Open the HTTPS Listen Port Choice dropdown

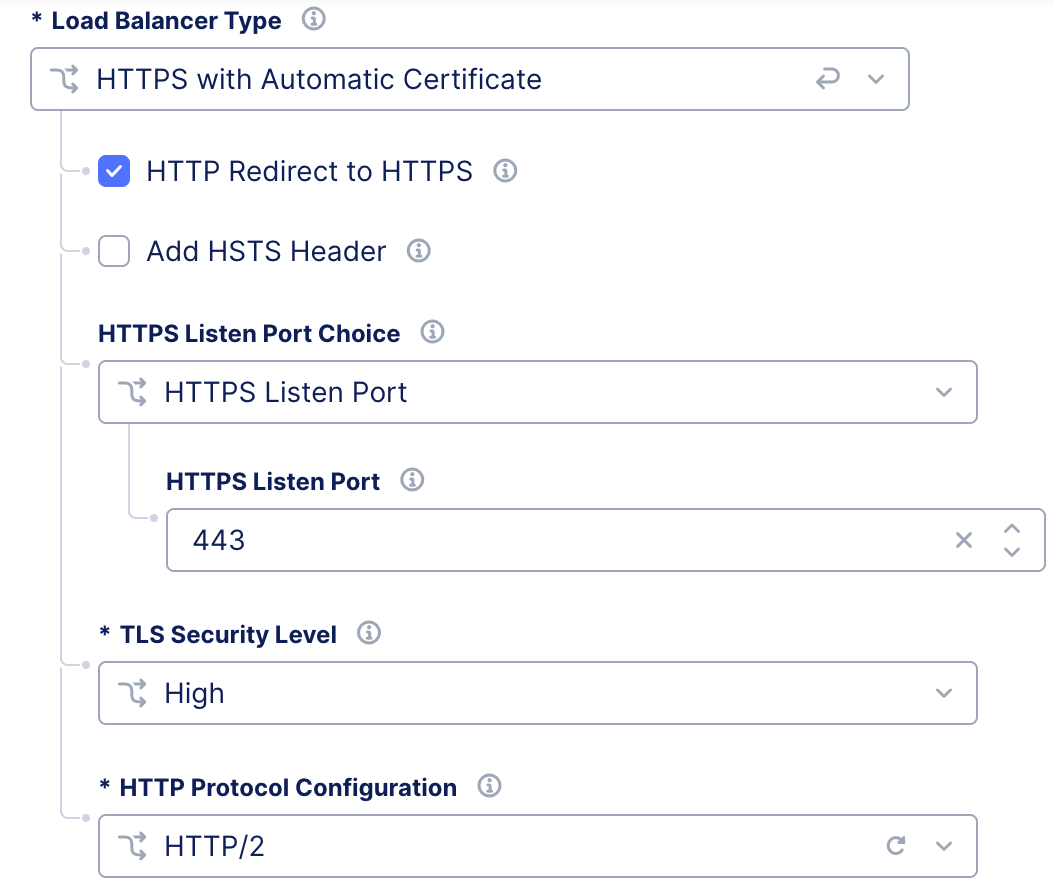(943, 392)
